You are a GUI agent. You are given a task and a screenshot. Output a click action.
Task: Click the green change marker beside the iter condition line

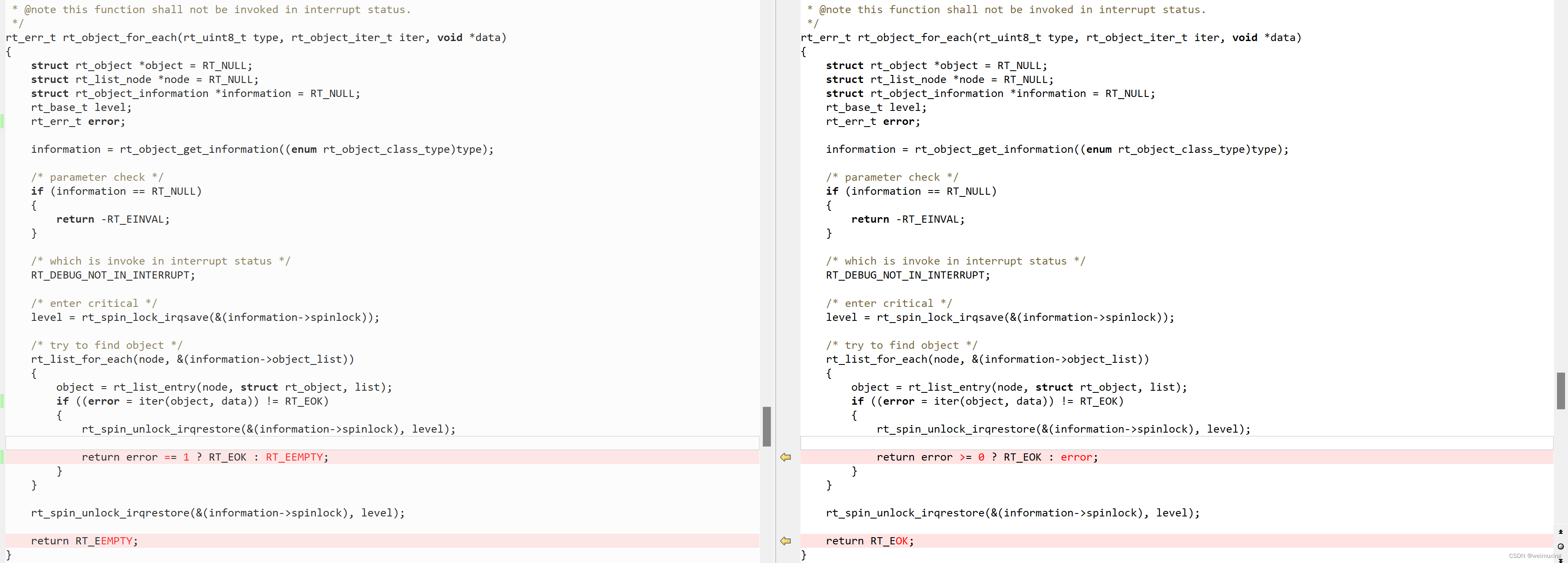coord(3,401)
